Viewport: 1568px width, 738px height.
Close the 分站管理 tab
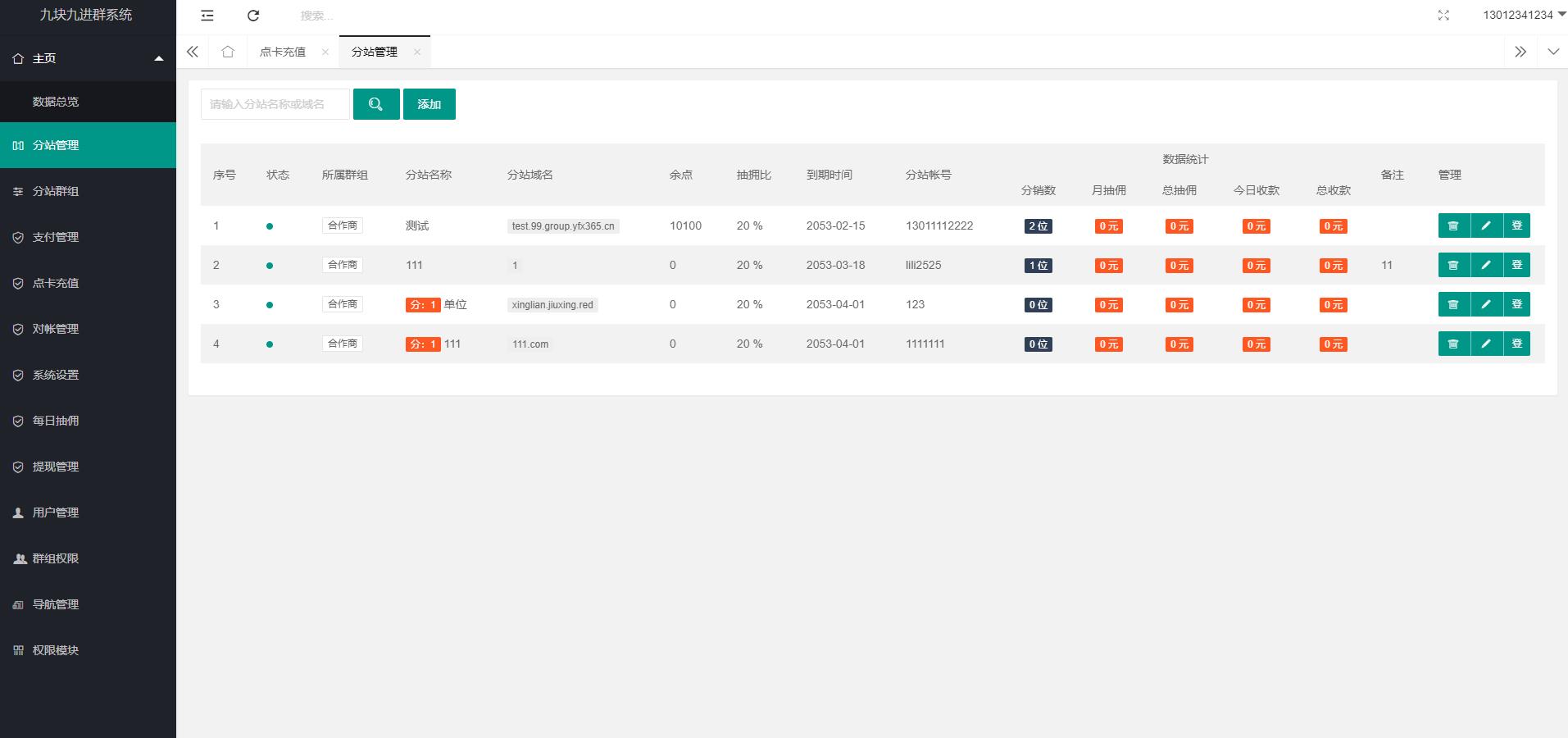click(417, 52)
